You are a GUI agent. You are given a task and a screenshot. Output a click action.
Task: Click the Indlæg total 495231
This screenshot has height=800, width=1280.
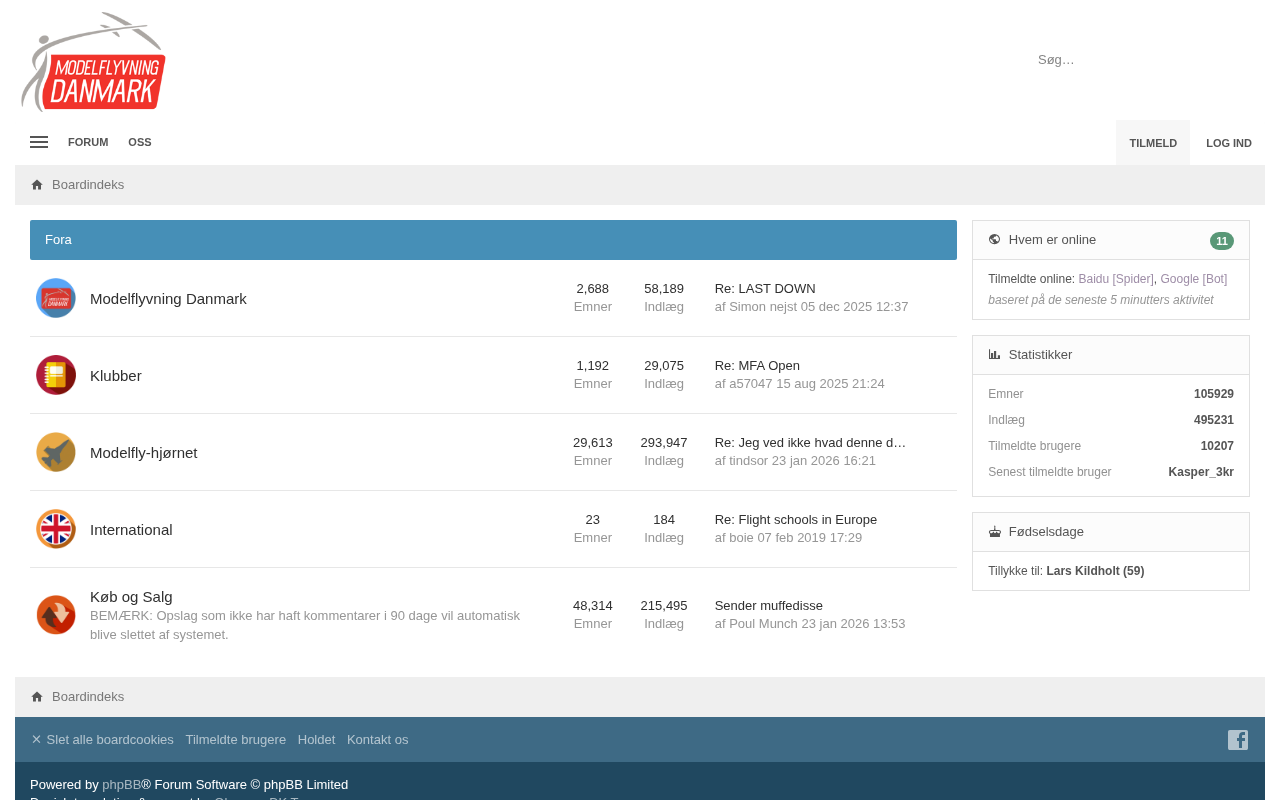tap(1214, 420)
